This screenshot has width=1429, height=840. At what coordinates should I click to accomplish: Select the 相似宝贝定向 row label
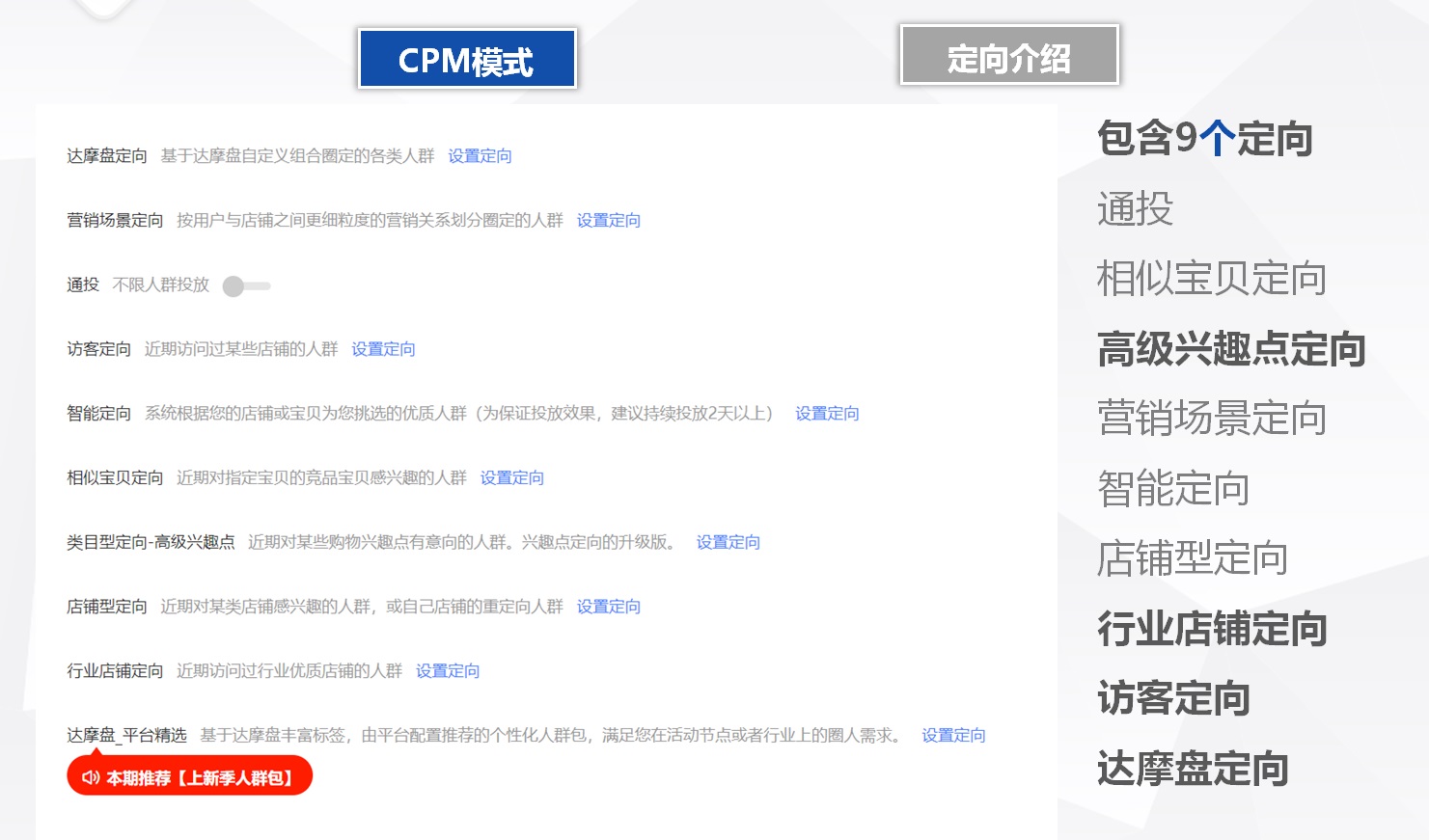point(115,478)
